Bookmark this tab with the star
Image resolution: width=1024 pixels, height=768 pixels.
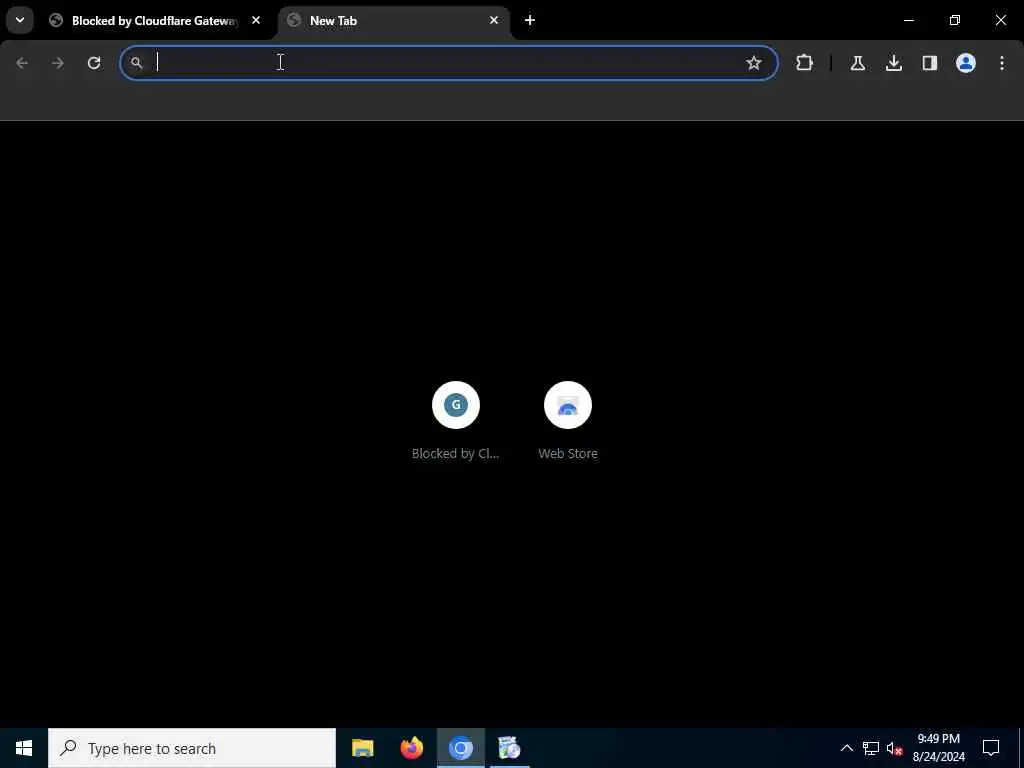pos(754,63)
